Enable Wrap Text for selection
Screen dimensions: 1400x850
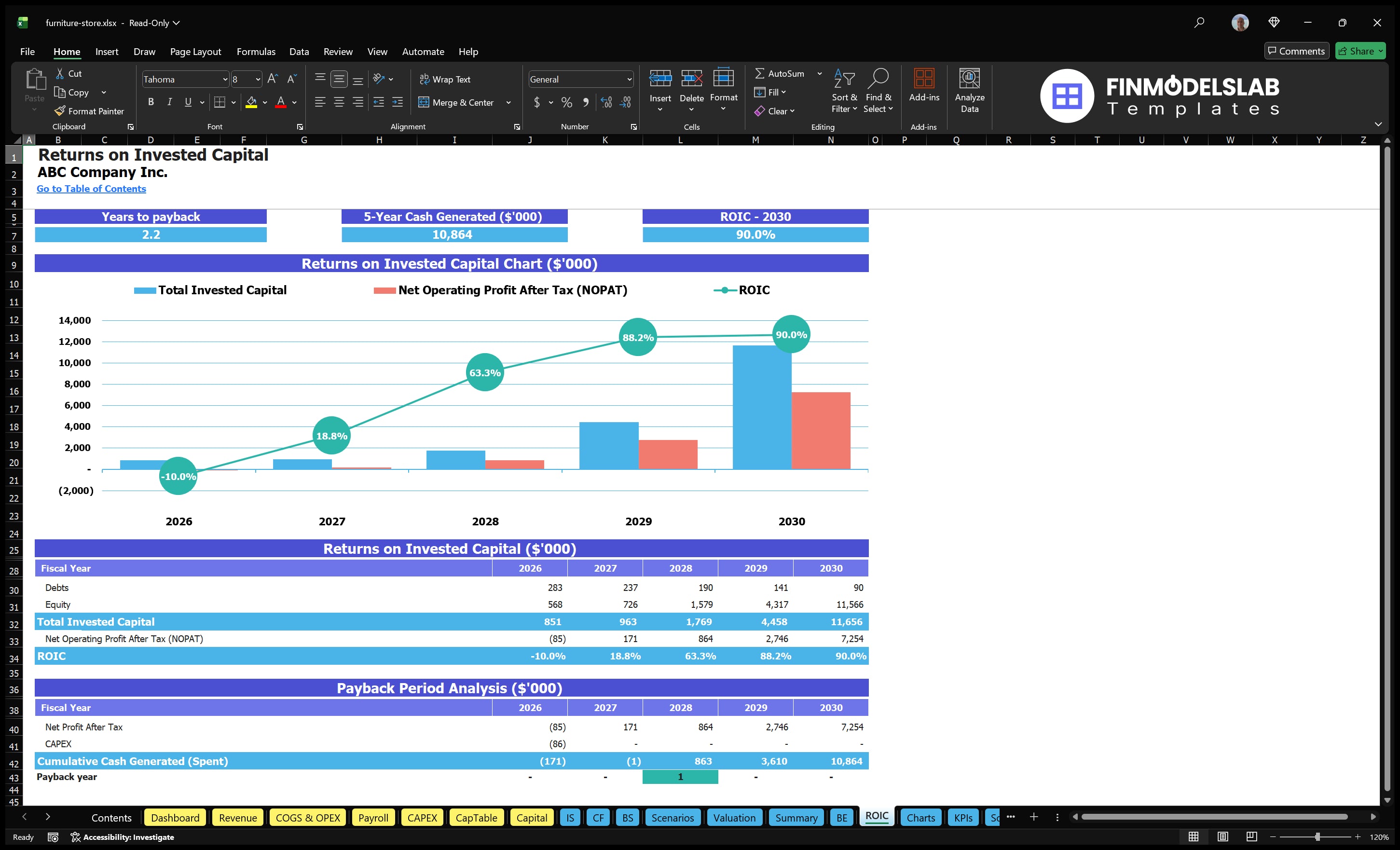(445, 79)
